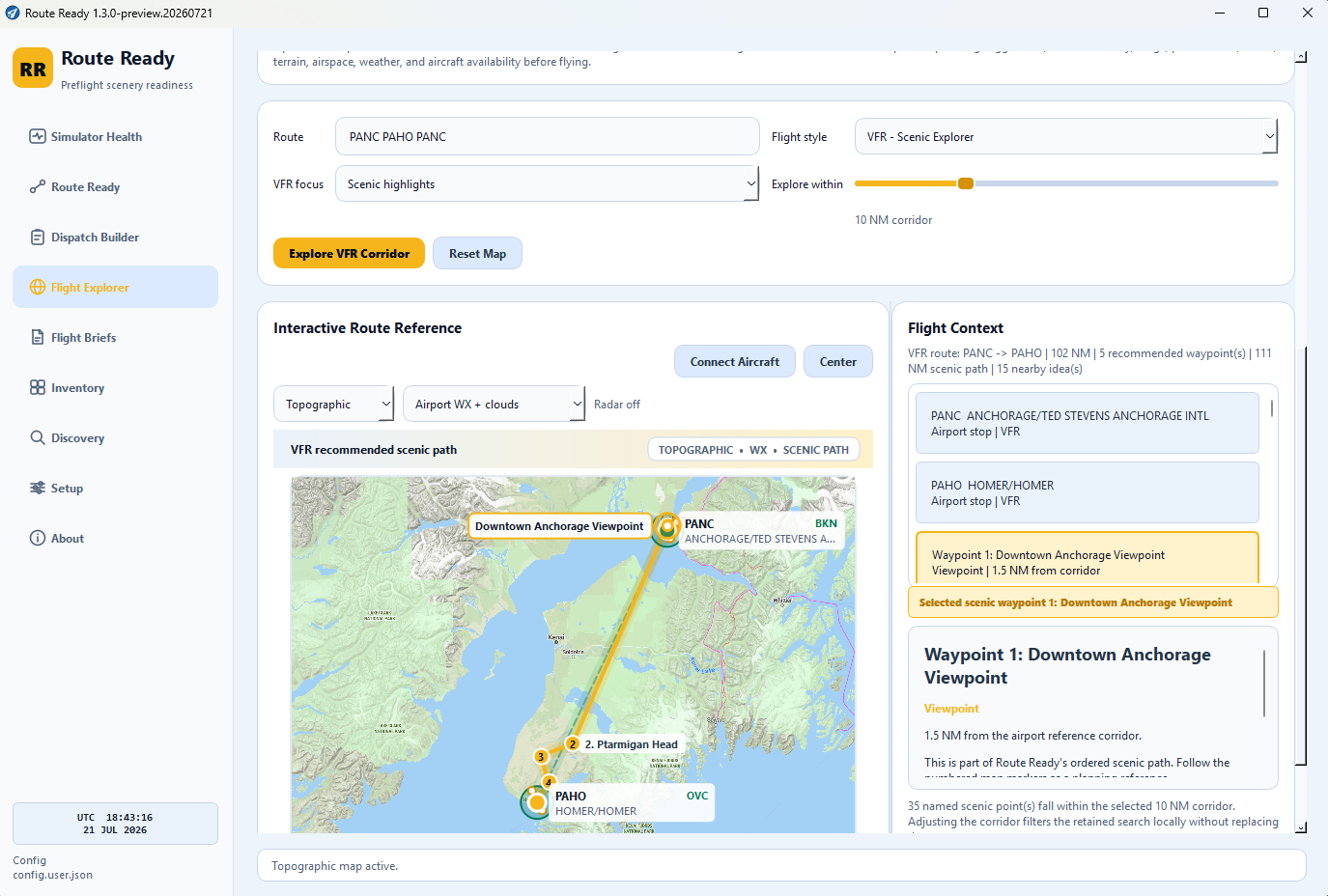The height and width of the screenshot is (896, 1328).
Task: Select waypoint marker 4 on map
Action: pyautogui.click(x=549, y=782)
